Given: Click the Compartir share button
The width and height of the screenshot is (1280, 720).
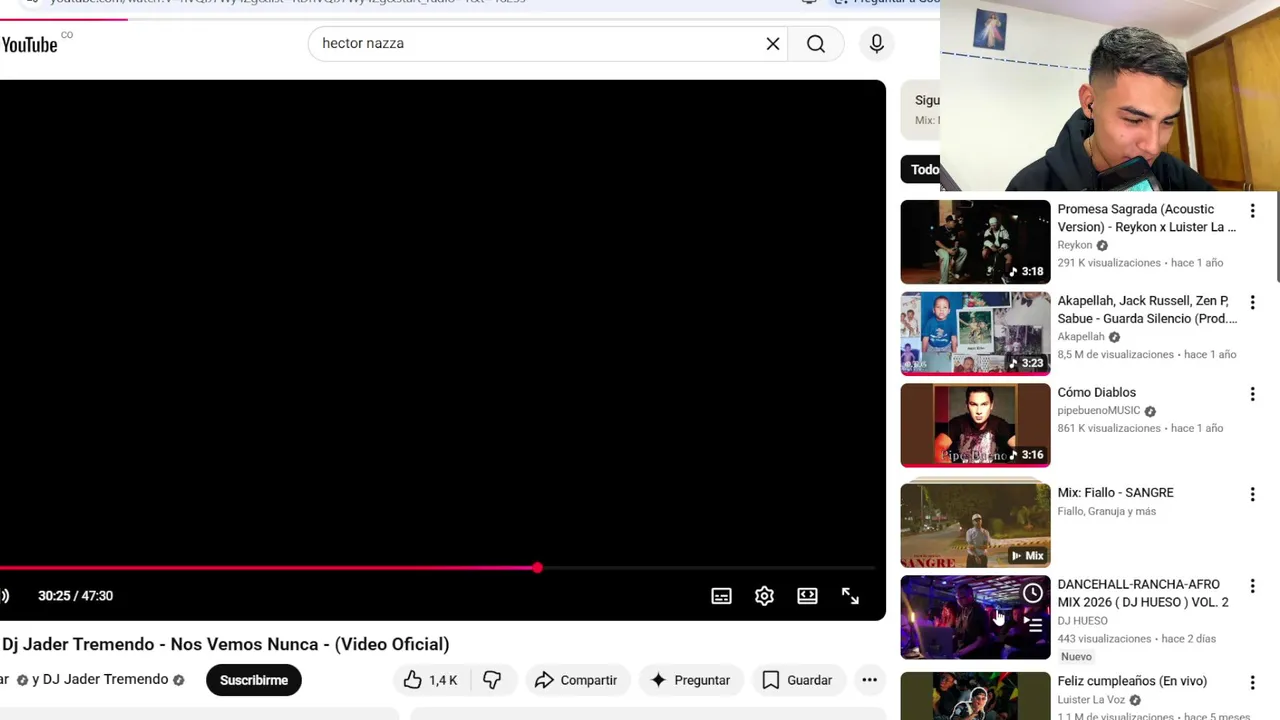Looking at the screenshot, I should (x=576, y=680).
